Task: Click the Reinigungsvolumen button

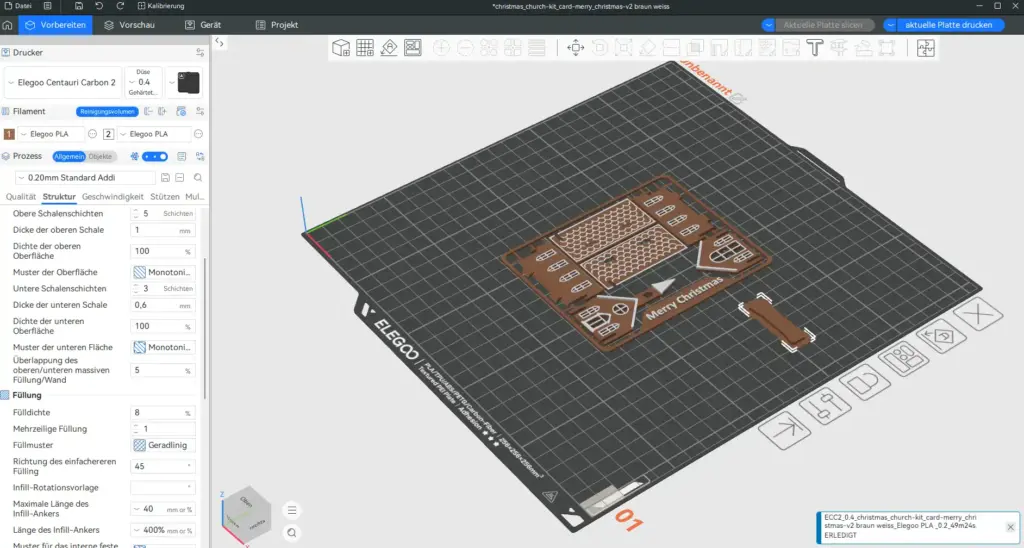Action: [107, 112]
